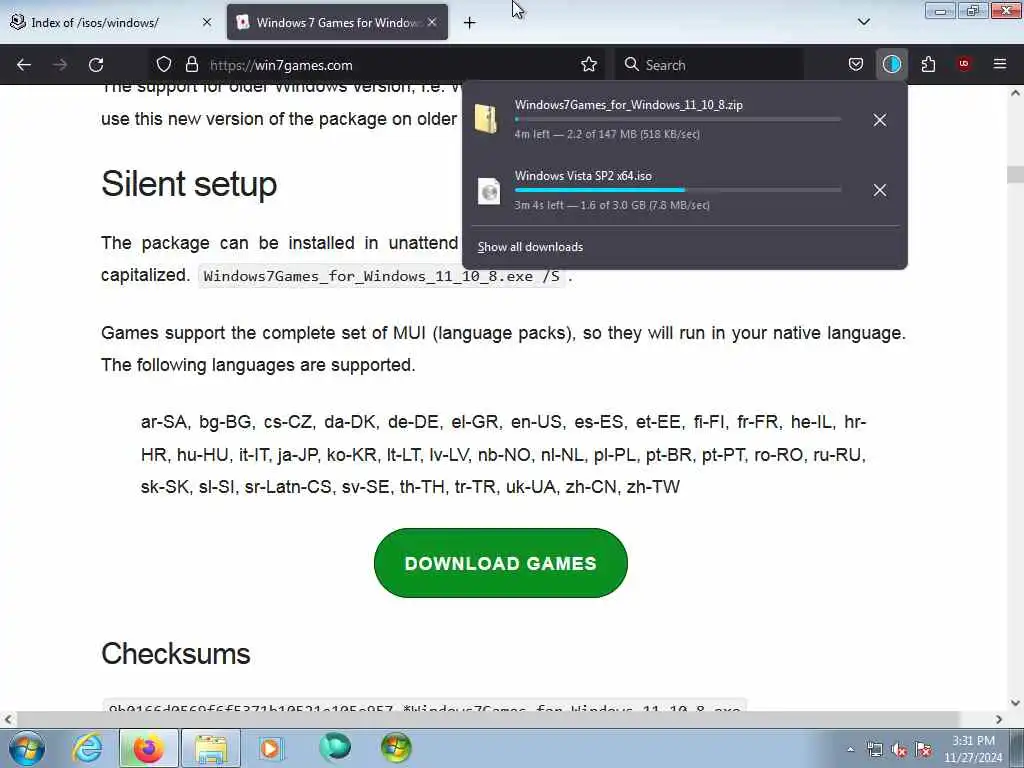Open the tracking protection shield icon
The width and height of the screenshot is (1024, 768).
164,65
